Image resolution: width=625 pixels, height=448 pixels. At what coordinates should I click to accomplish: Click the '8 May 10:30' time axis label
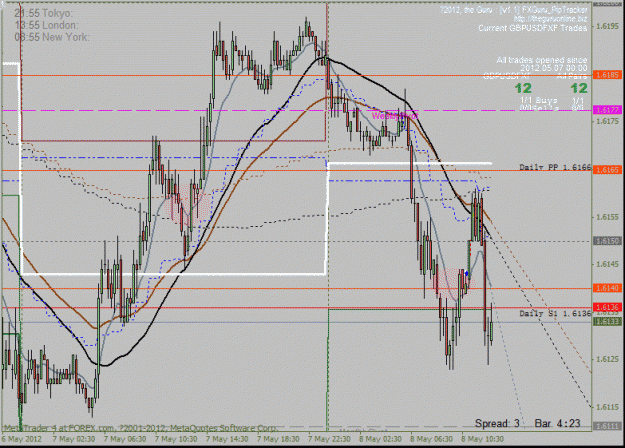[x=482, y=439]
